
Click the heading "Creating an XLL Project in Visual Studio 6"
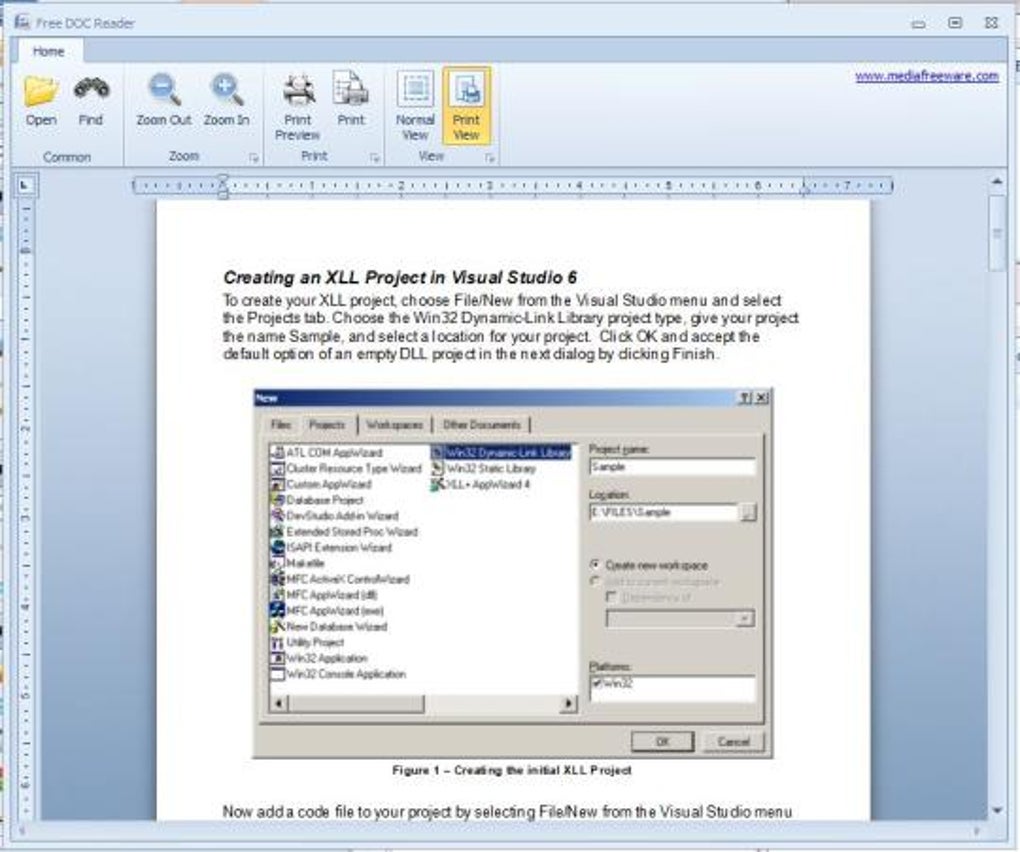pyautogui.click(x=400, y=278)
